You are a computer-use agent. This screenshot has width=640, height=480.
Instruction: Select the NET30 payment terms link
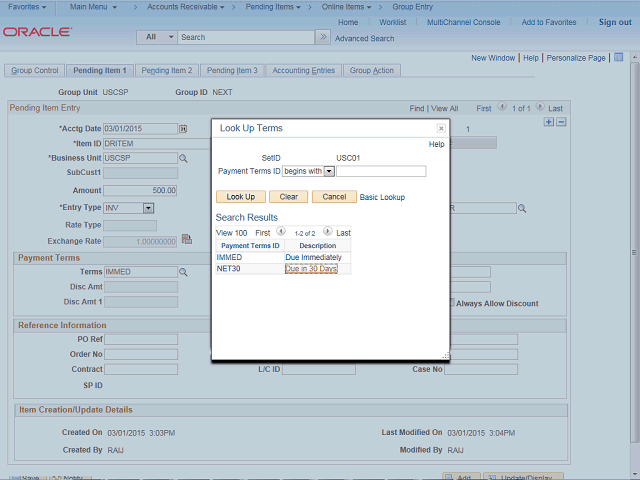point(229,269)
